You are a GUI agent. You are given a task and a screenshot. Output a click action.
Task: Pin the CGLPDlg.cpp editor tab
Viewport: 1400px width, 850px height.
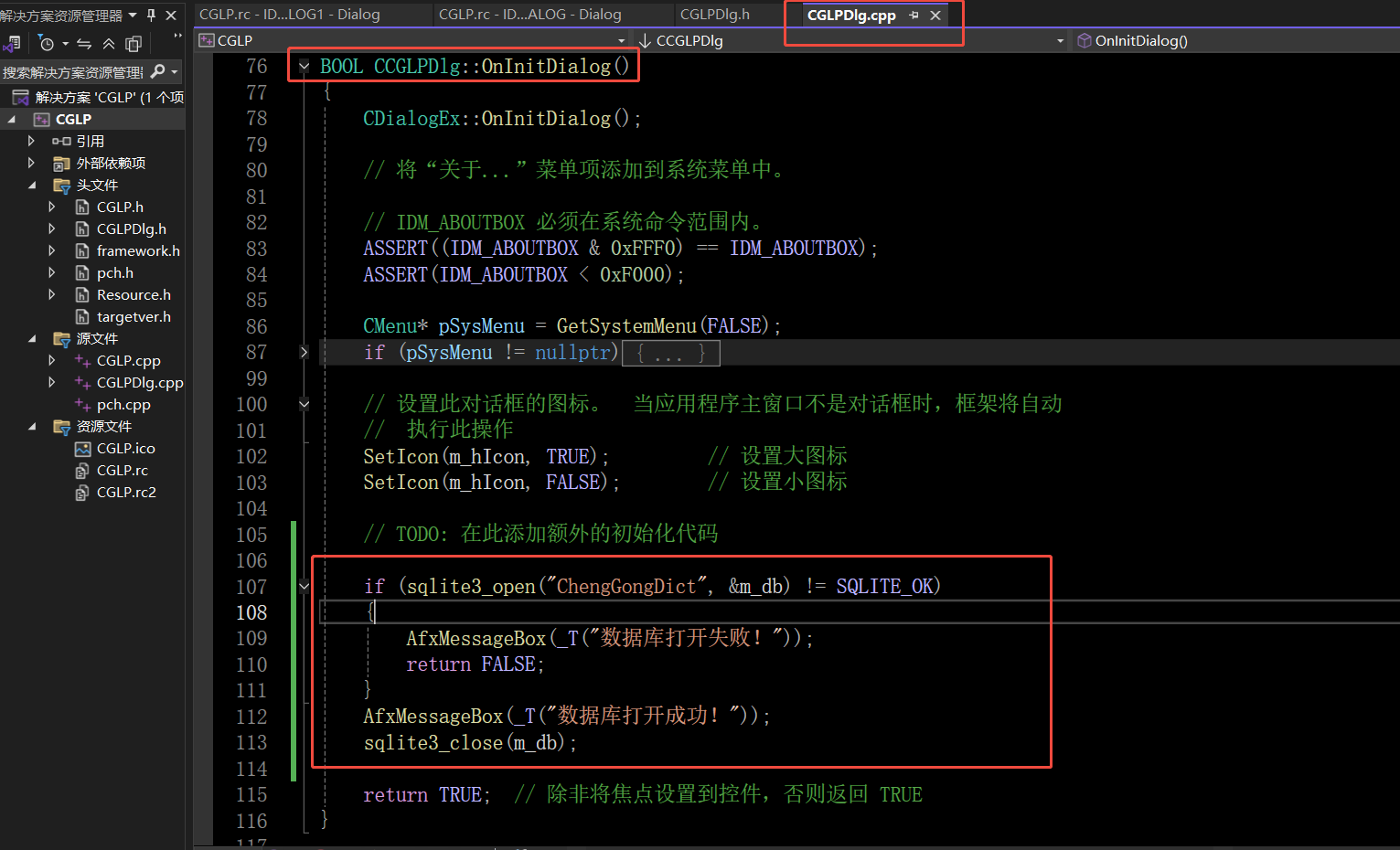point(914,16)
